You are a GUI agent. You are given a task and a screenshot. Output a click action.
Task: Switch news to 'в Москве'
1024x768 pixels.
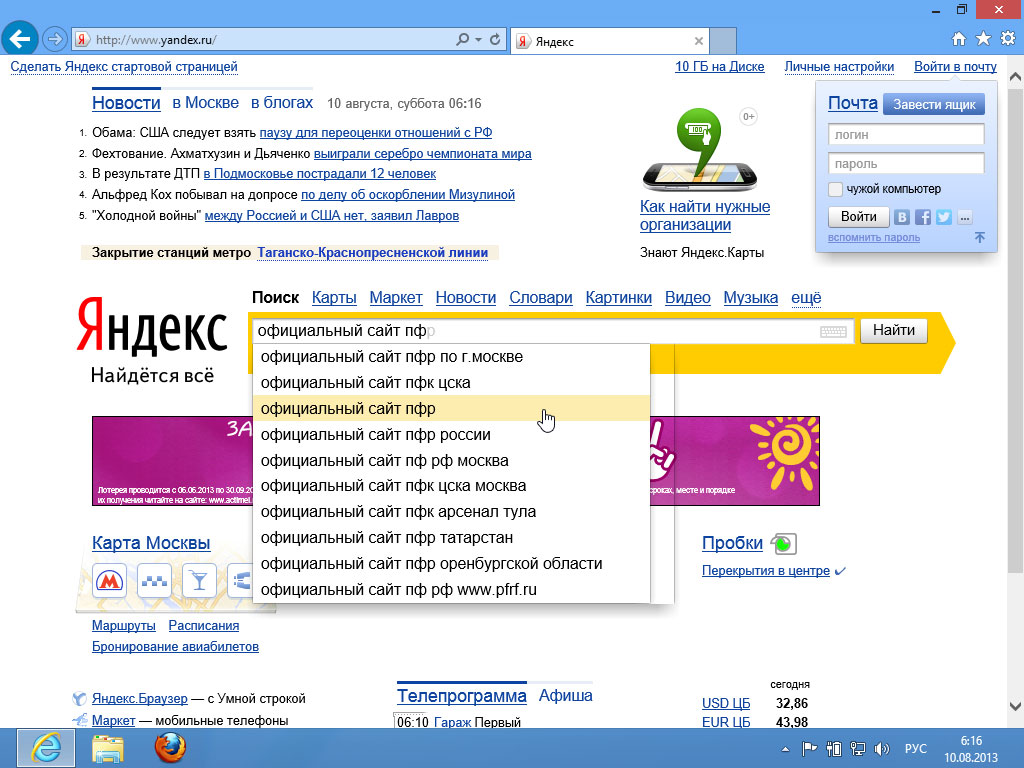[x=206, y=103]
